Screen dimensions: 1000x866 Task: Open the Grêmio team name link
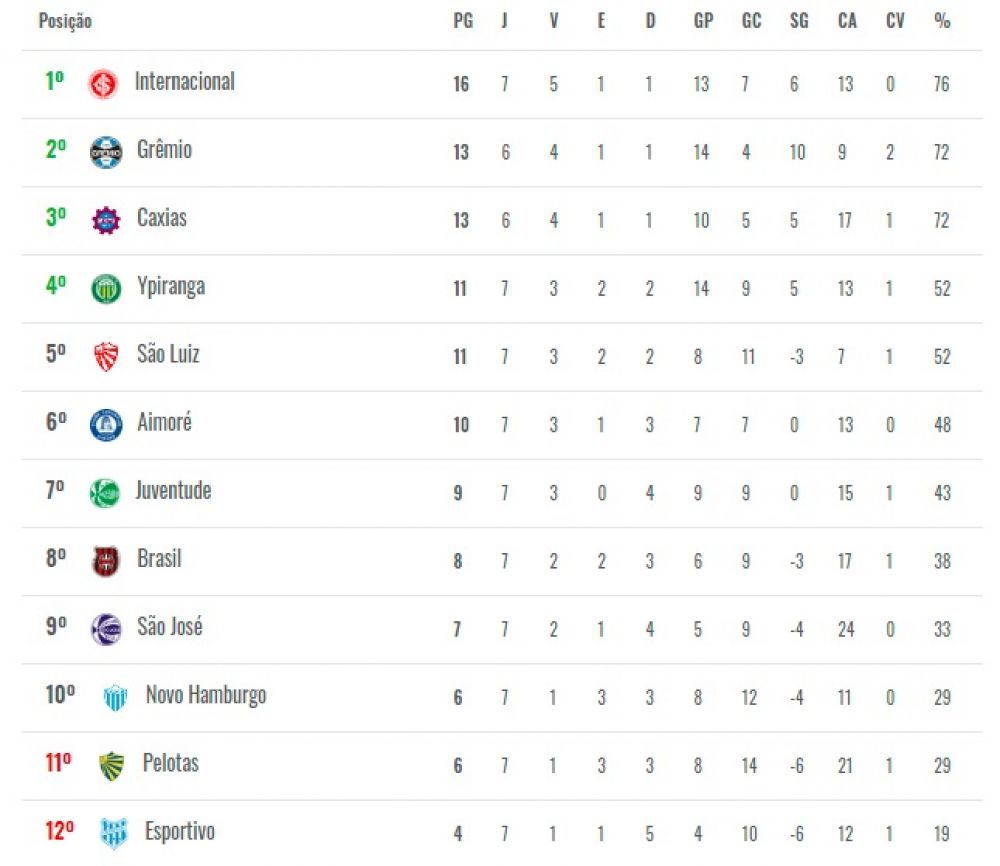[x=165, y=150]
